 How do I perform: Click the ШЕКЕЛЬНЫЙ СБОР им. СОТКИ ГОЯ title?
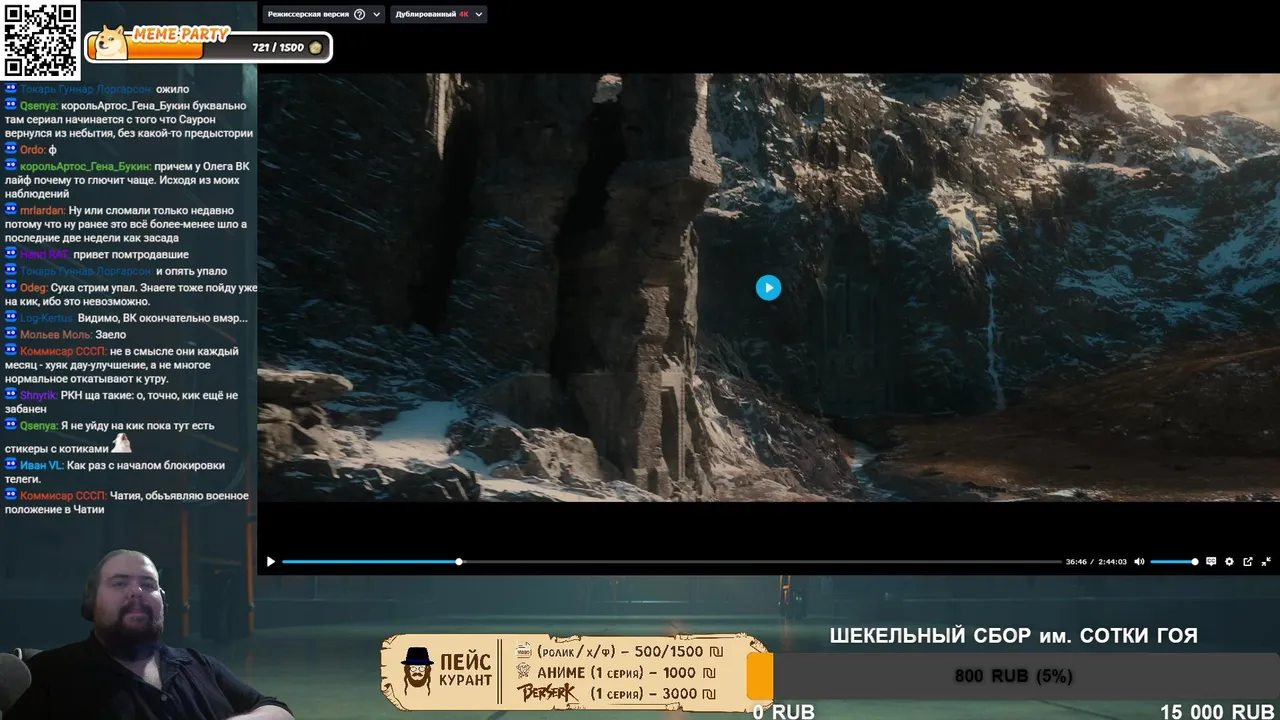[1013, 636]
